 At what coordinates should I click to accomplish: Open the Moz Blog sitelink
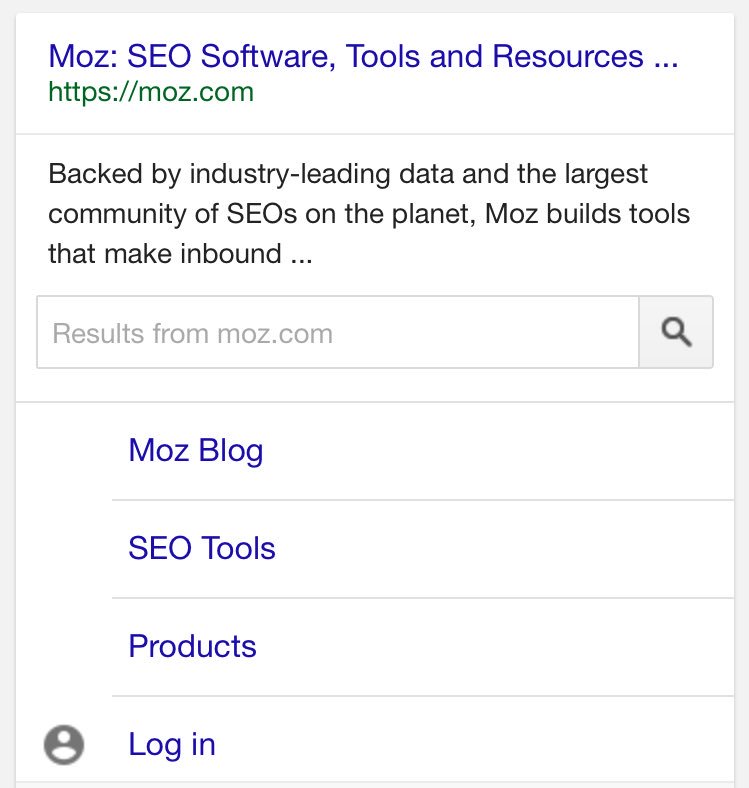point(196,451)
